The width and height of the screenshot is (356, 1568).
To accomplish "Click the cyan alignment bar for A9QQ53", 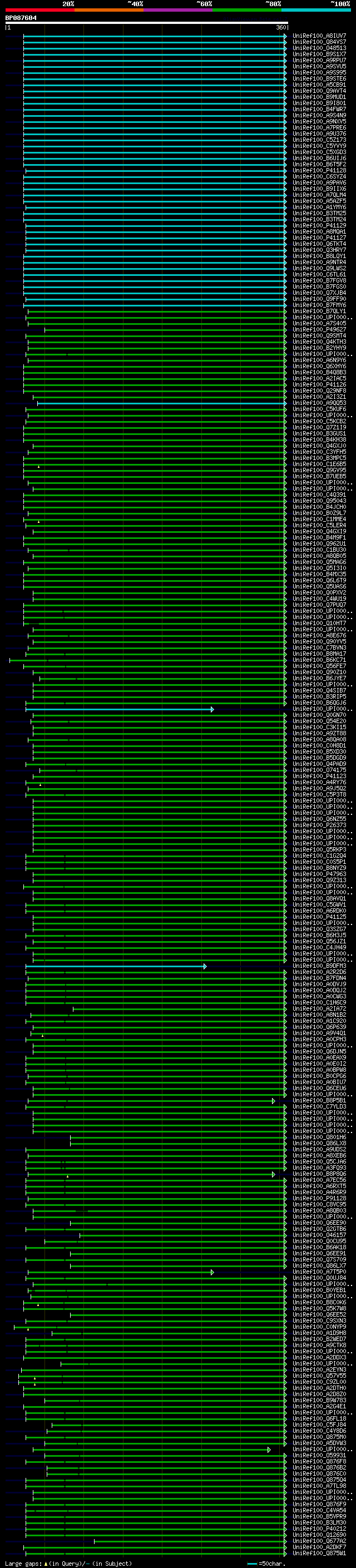I will [161, 403].
